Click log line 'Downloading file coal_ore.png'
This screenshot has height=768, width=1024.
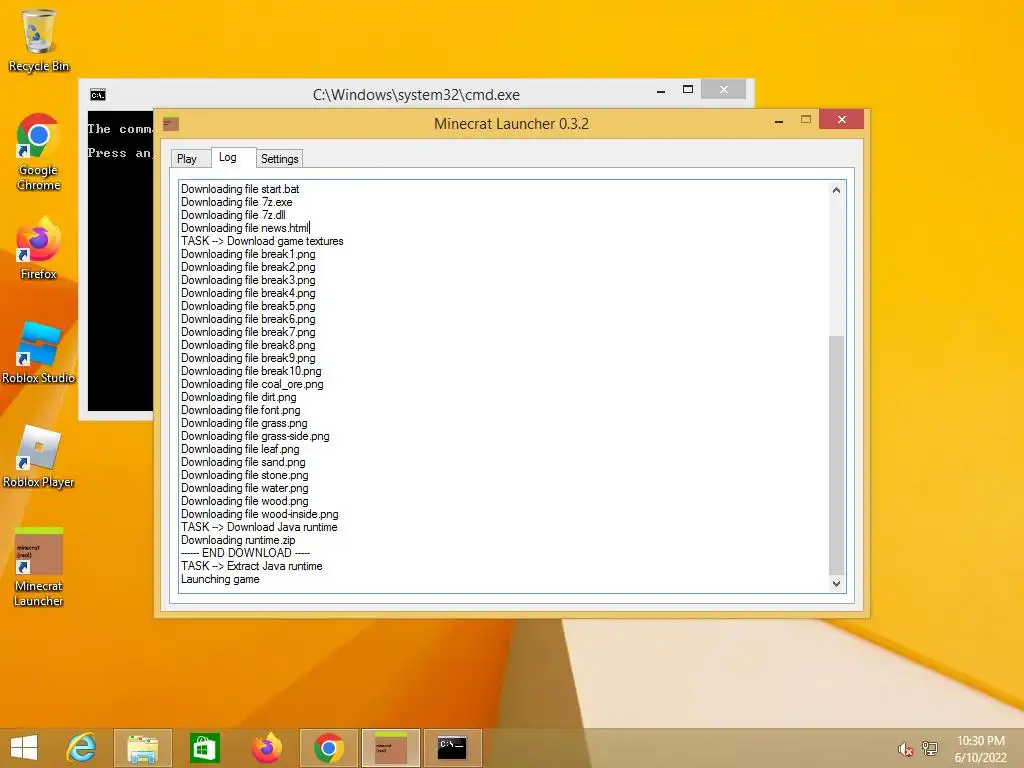(x=252, y=384)
